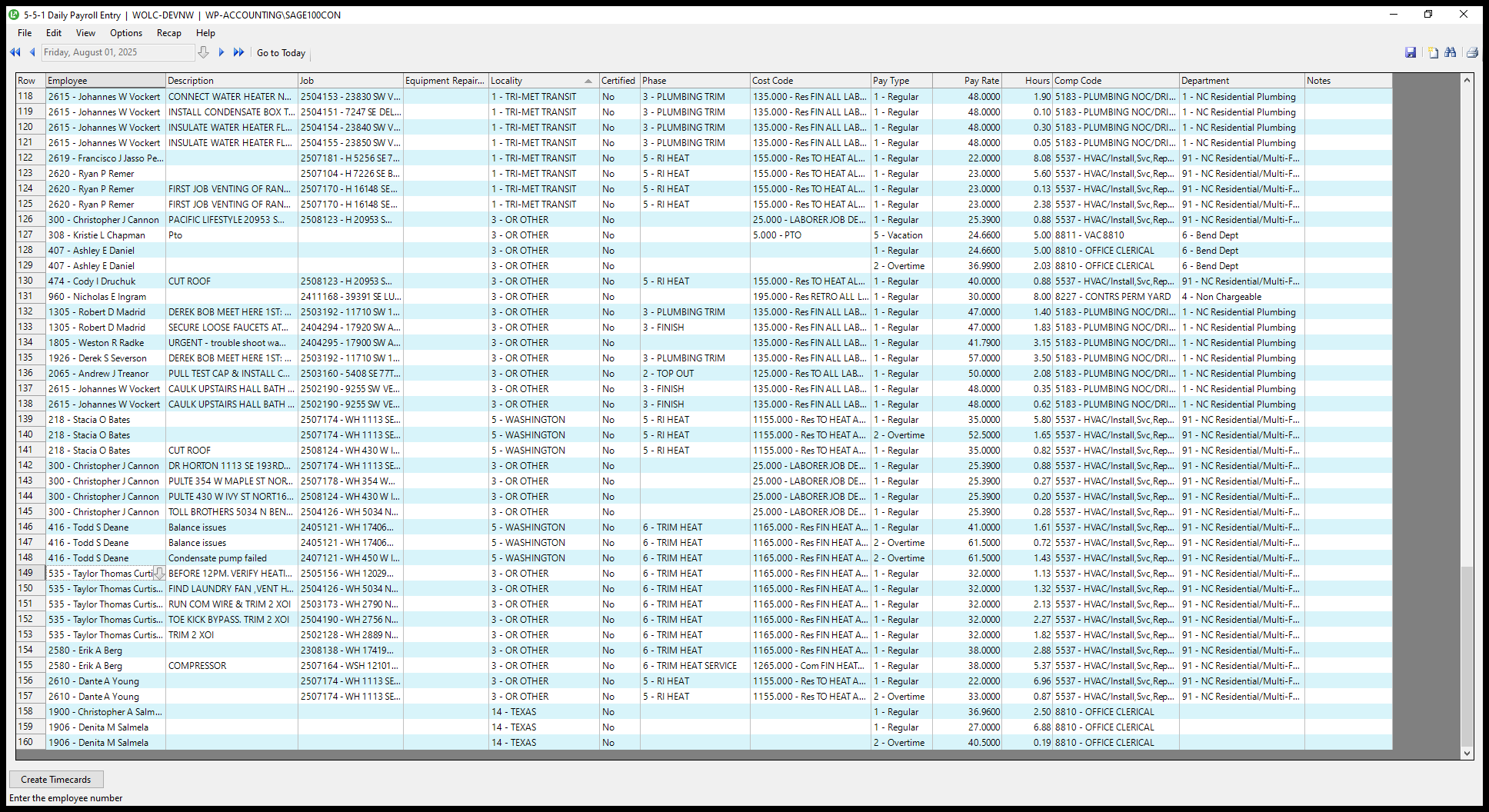Open the Options menu
Image resolution: width=1489 pixels, height=812 pixels.
[126, 33]
